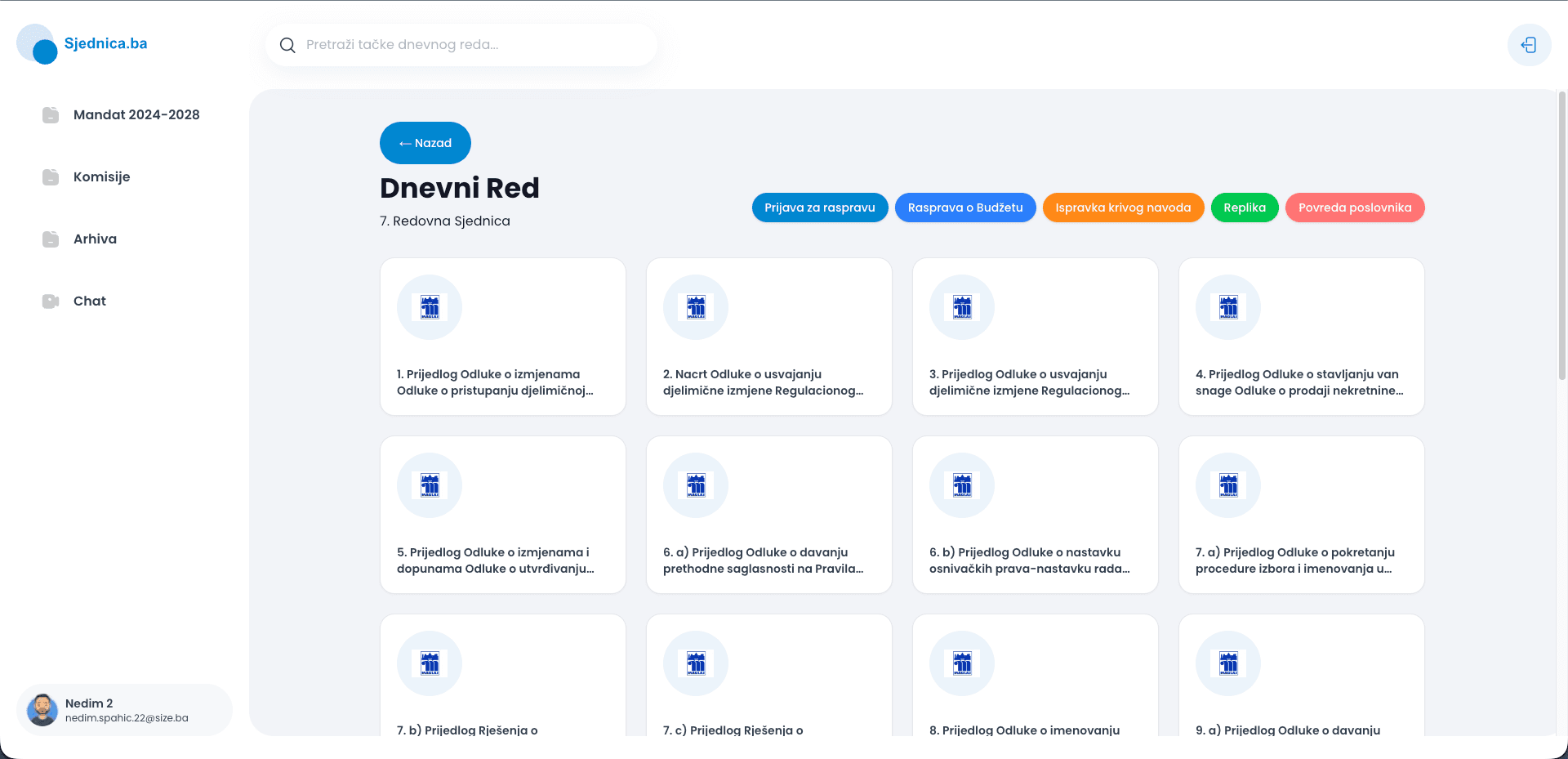Open the Arhiva section
The width and height of the screenshot is (1568, 759).
(95, 239)
